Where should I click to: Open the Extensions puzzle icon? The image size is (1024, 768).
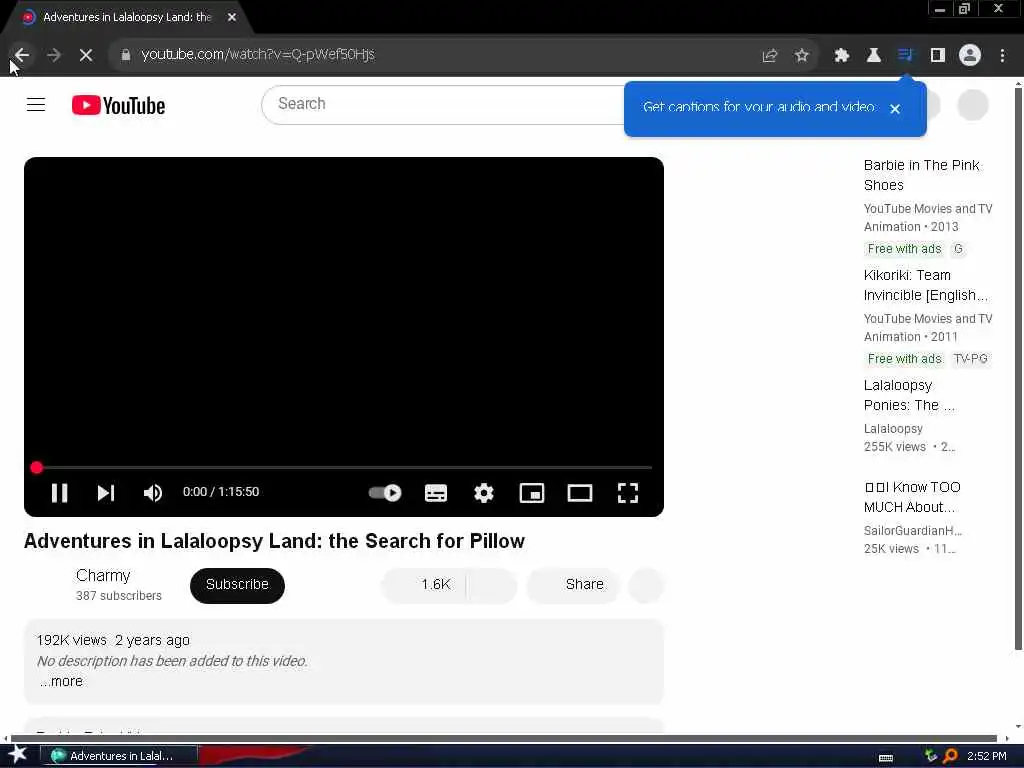pyautogui.click(x=841, y=56)
